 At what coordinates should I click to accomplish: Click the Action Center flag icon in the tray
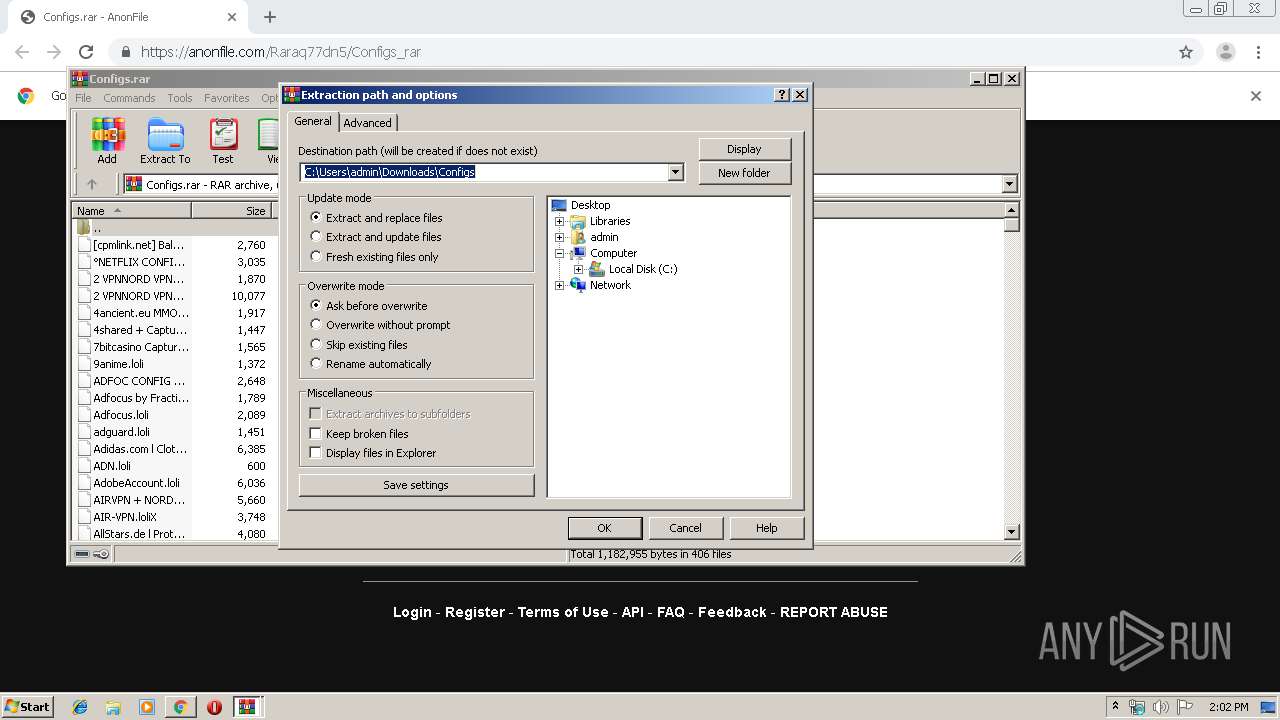(1184, 707)
